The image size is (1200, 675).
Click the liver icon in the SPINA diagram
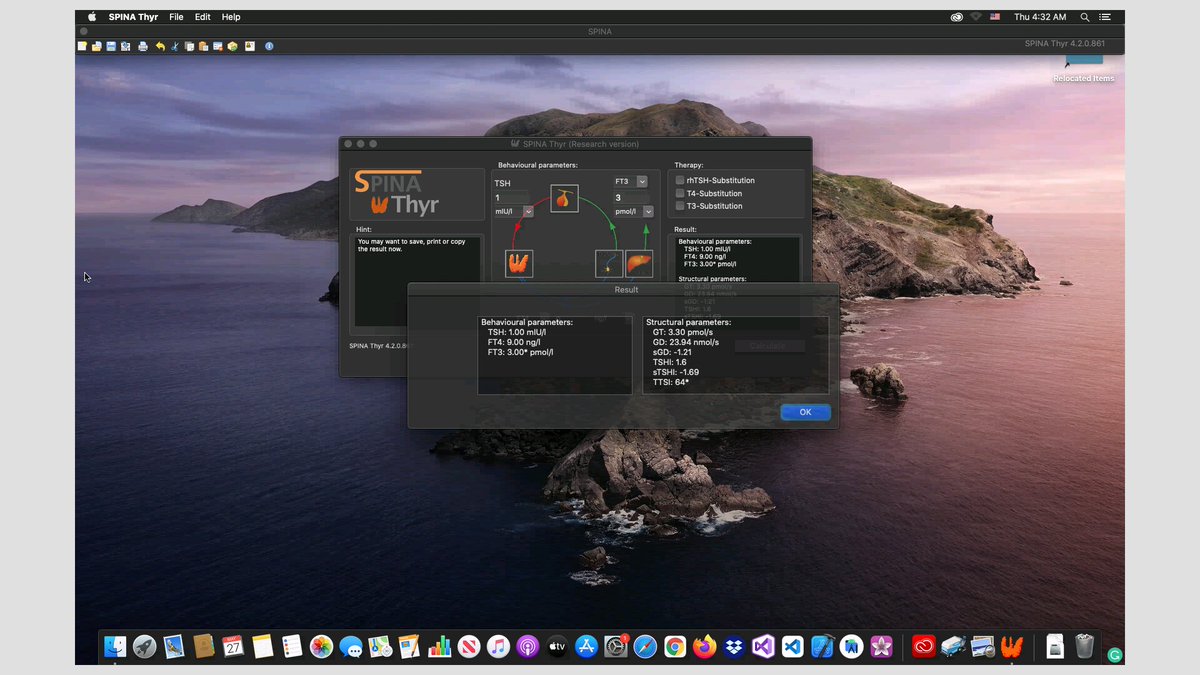639,264
